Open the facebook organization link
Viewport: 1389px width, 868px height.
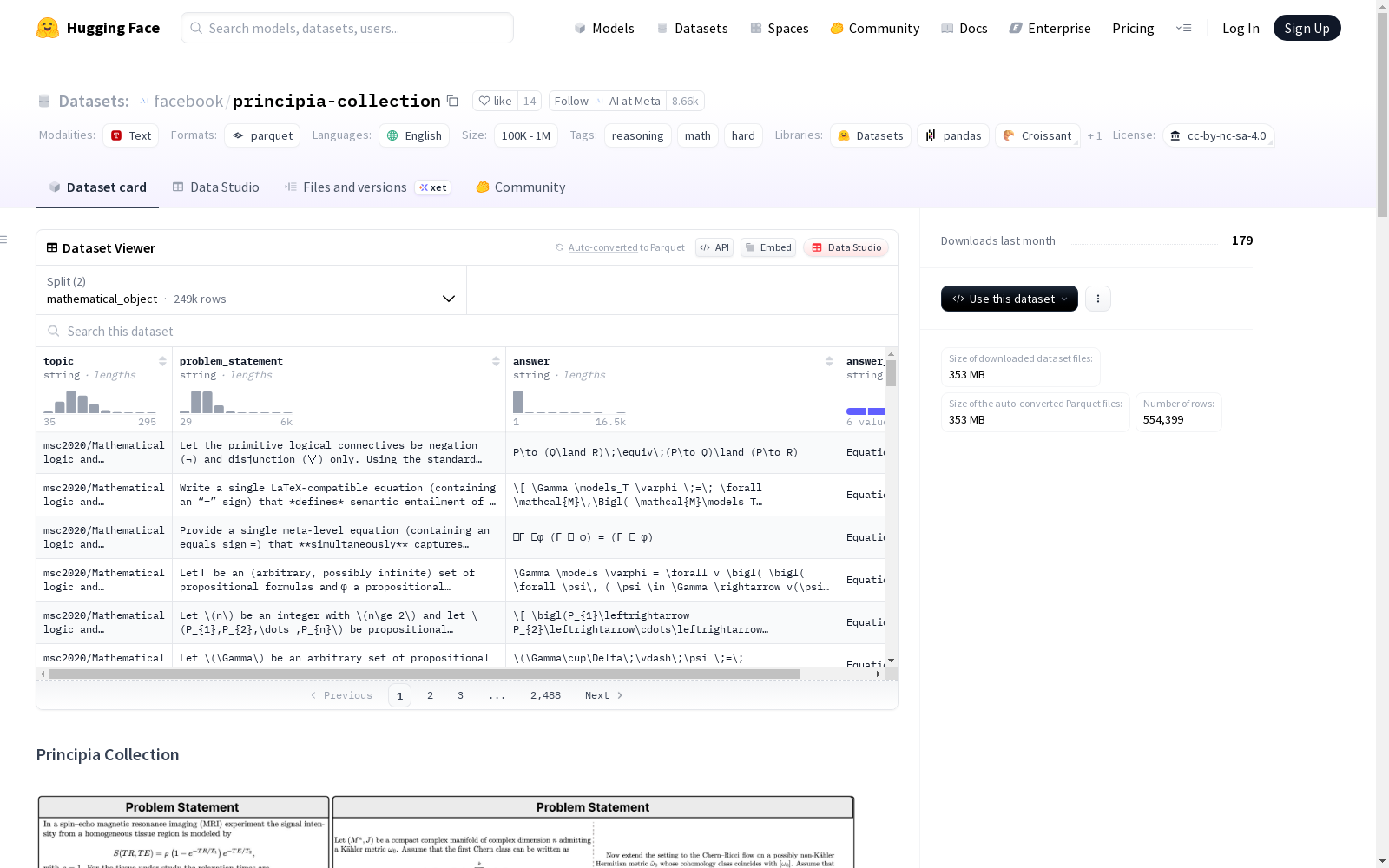(188, 101)
